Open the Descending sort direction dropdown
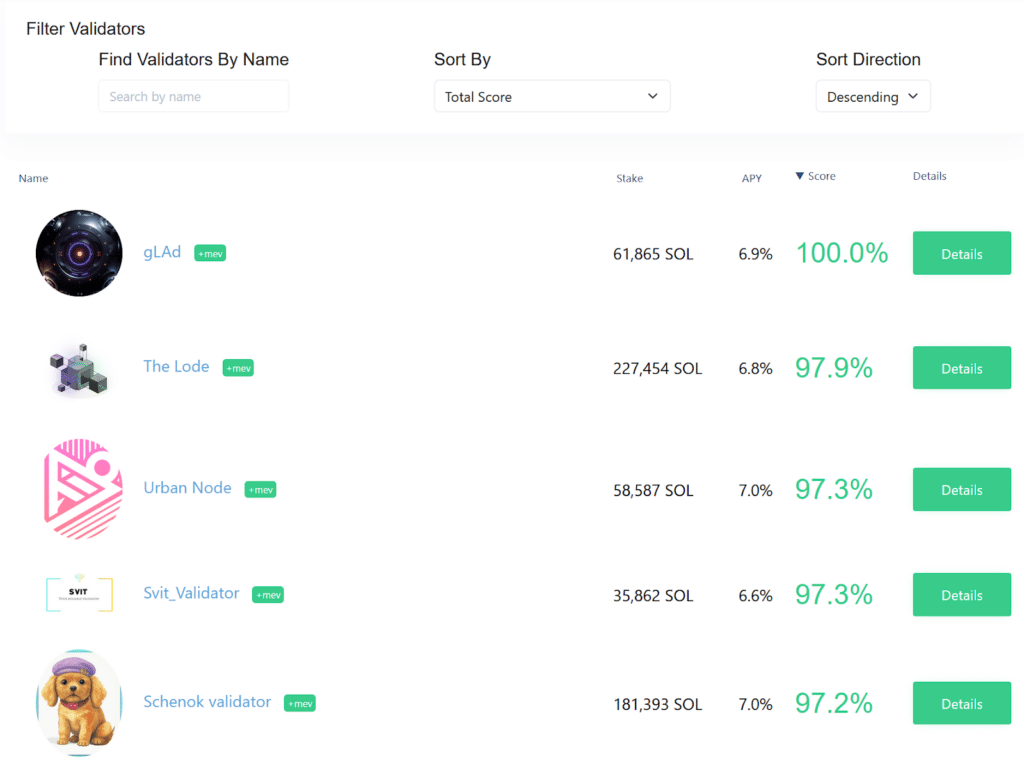The height and width of the screenshot is (758, 1024). point(873,96)
